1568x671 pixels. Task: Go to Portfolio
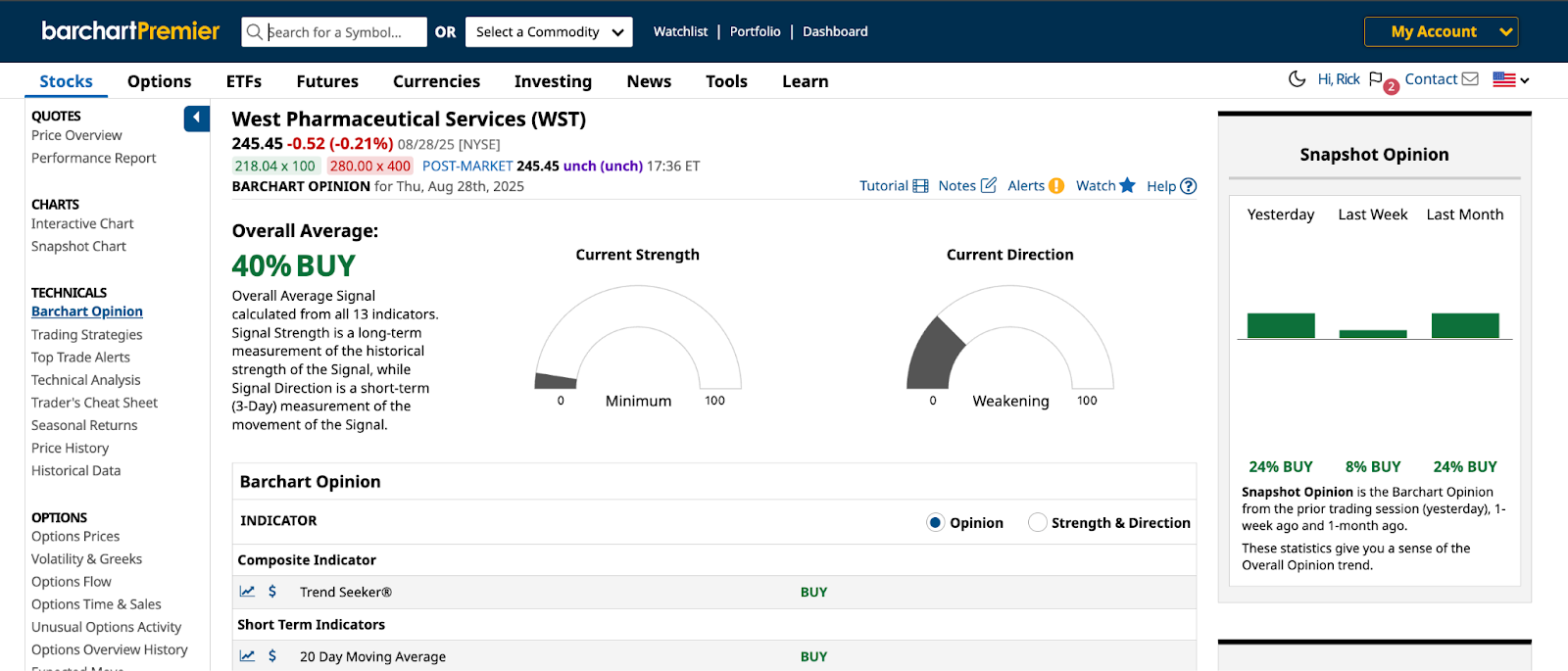[x=755, y=31]
